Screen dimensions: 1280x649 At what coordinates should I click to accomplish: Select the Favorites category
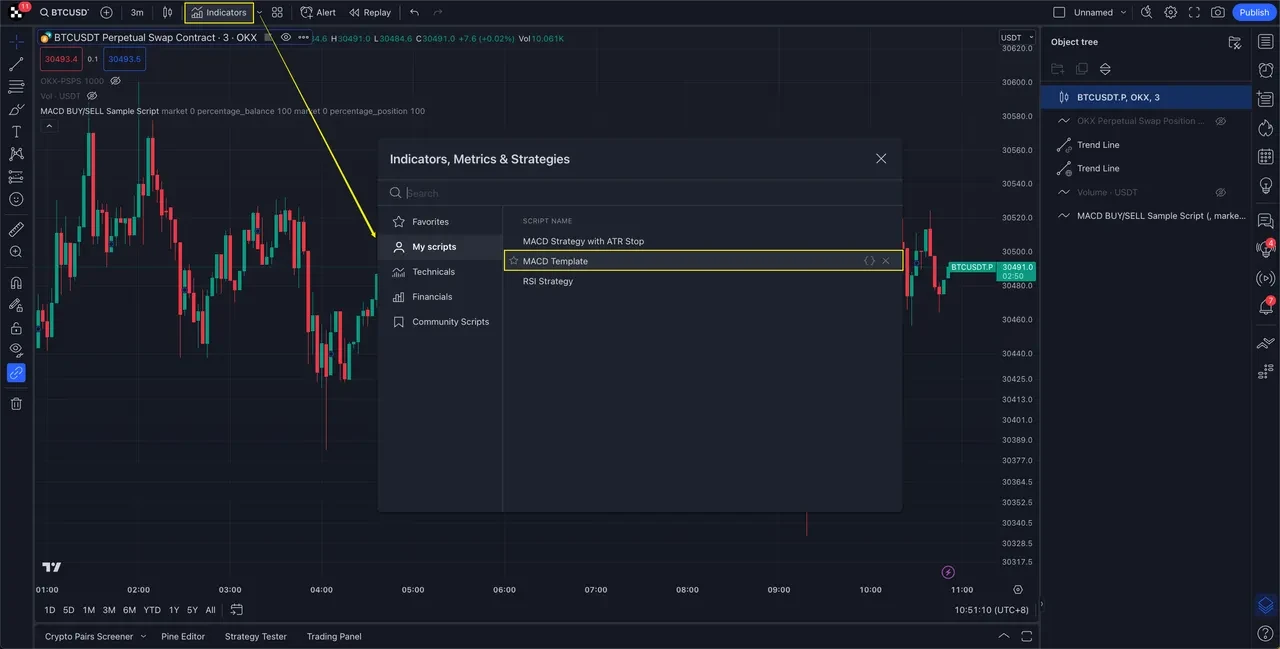[440, 222]
